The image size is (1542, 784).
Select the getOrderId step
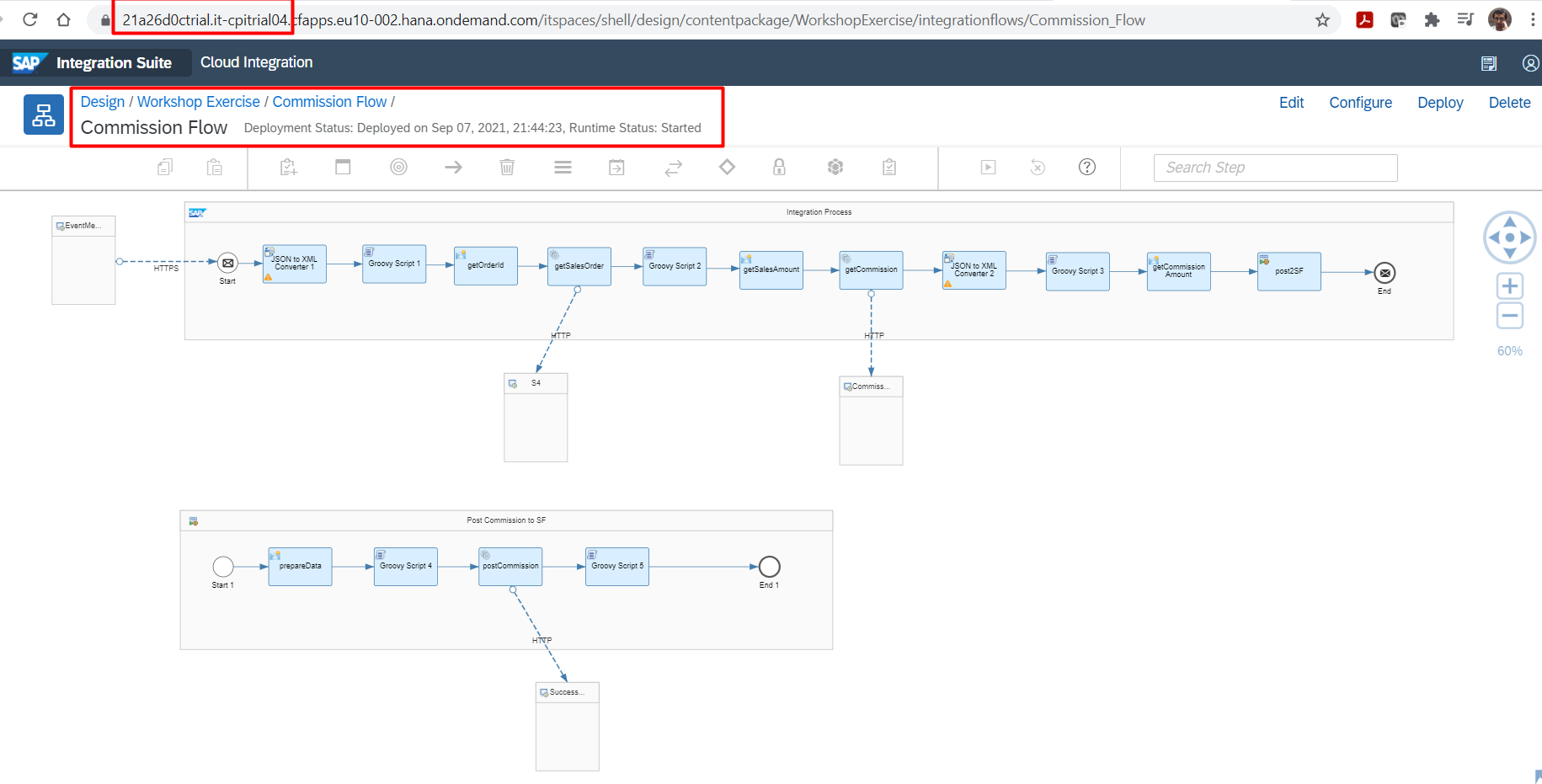coord(486,266)
